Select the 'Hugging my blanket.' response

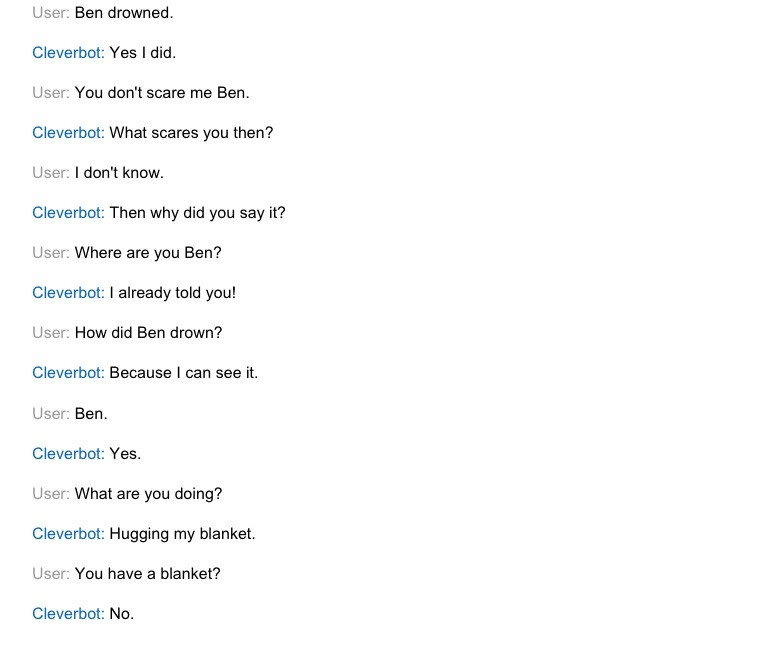point(182,534)
